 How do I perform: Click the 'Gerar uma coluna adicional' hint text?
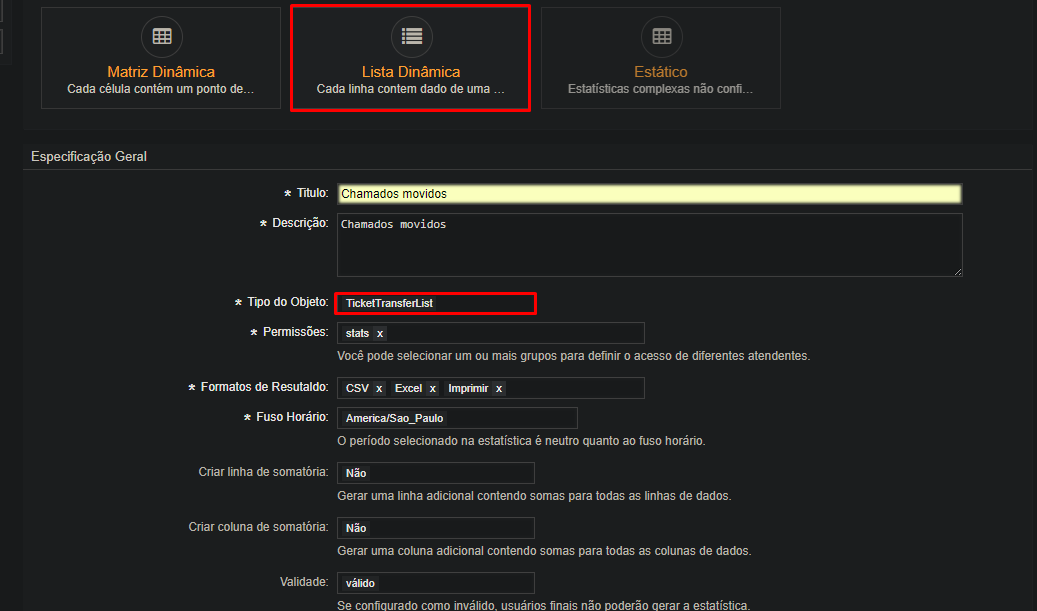[x=544, y=550]
